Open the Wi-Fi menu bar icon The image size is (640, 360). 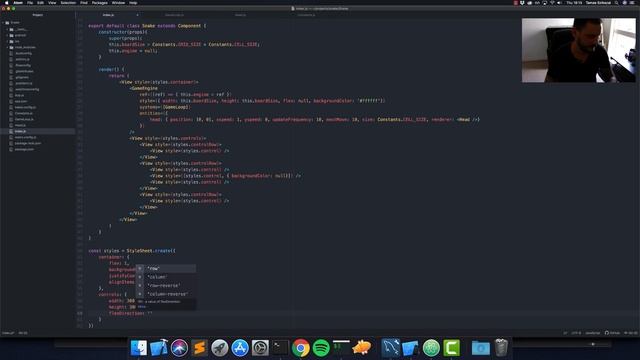click(x=552, y=3)
